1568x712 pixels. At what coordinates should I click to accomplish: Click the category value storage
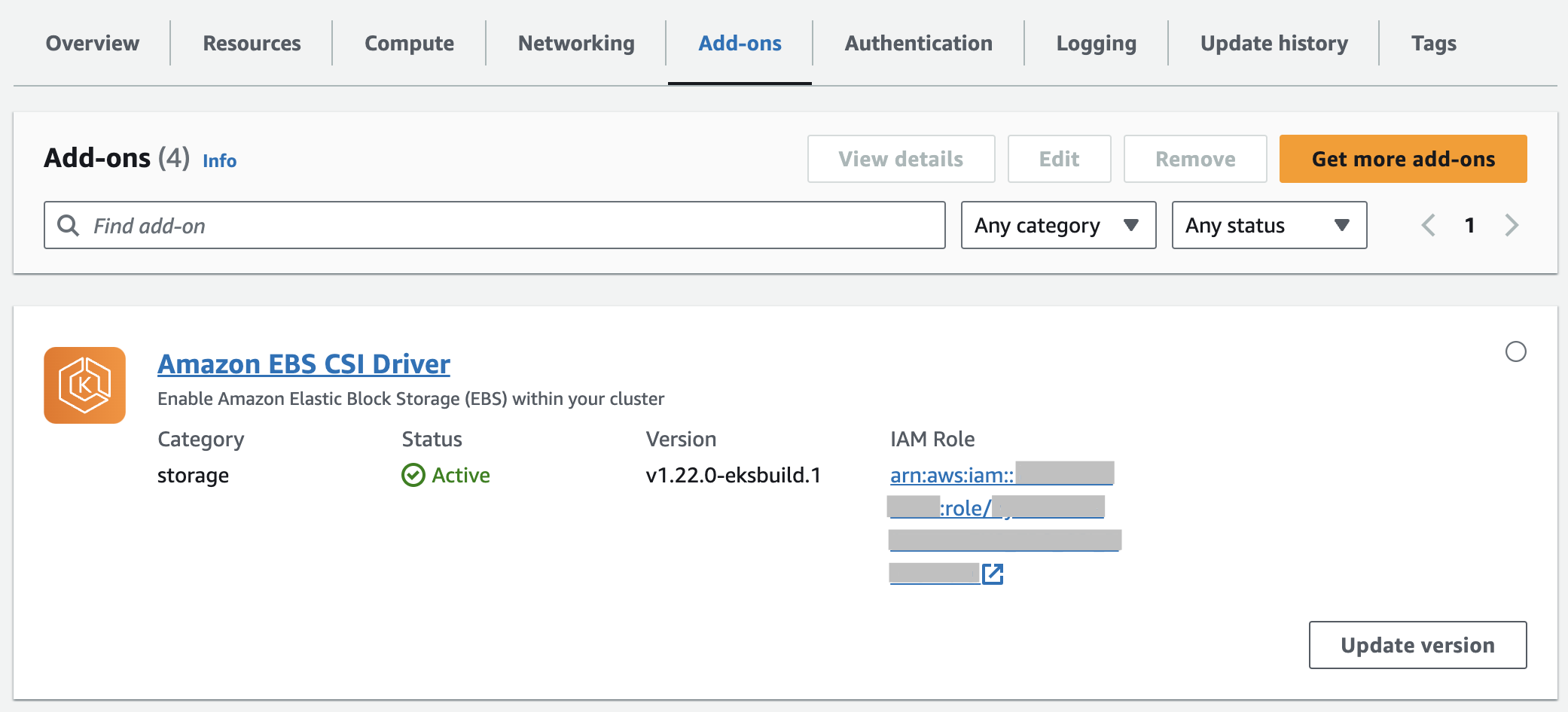(193, 476)
